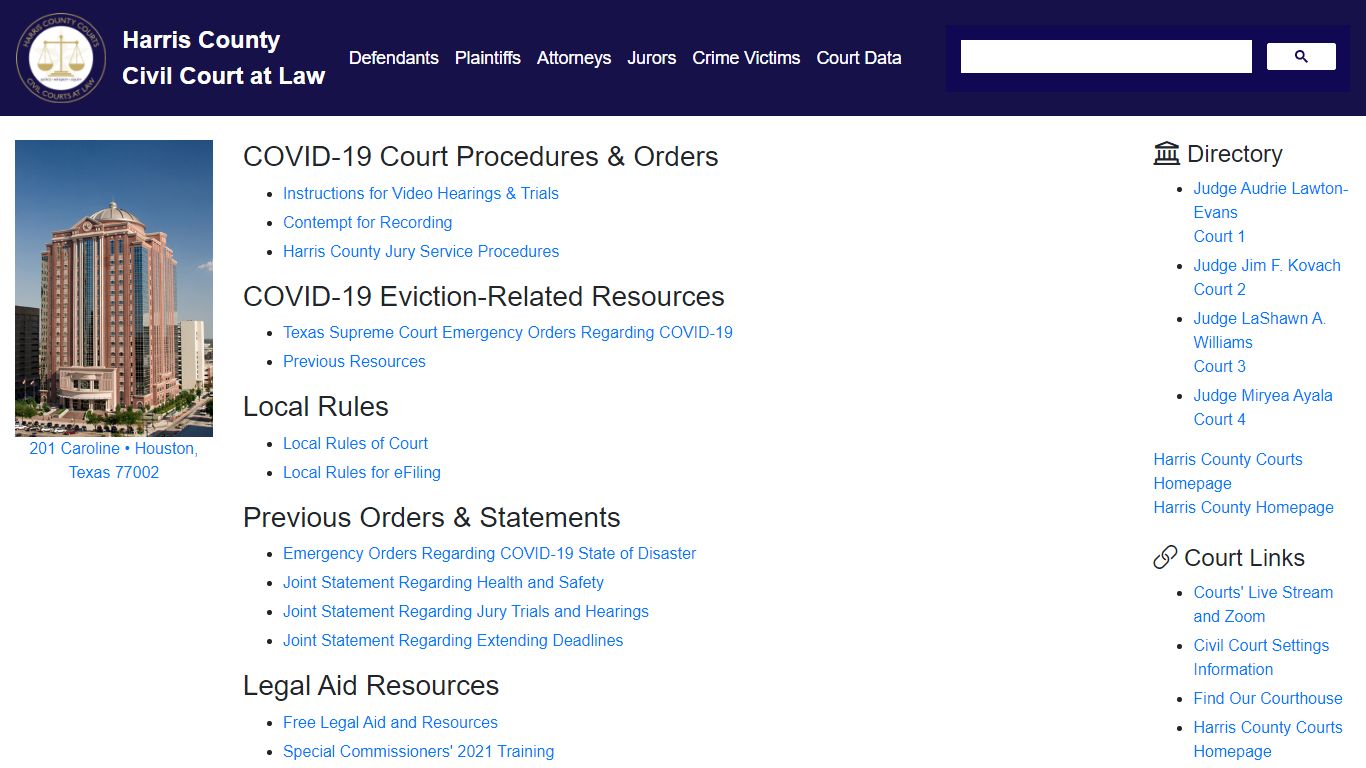Focus the site search text field
1366x768 pixels.
tap(1106, 57)
